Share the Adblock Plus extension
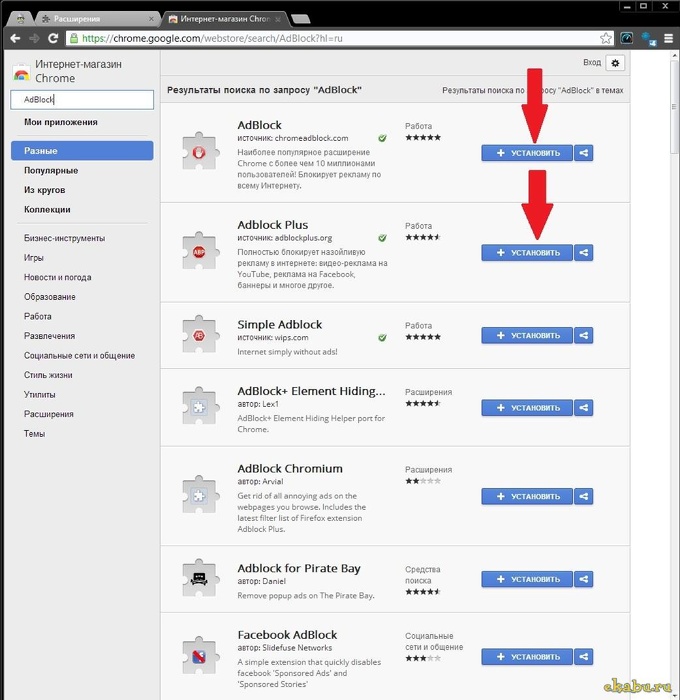 (584, 253)
